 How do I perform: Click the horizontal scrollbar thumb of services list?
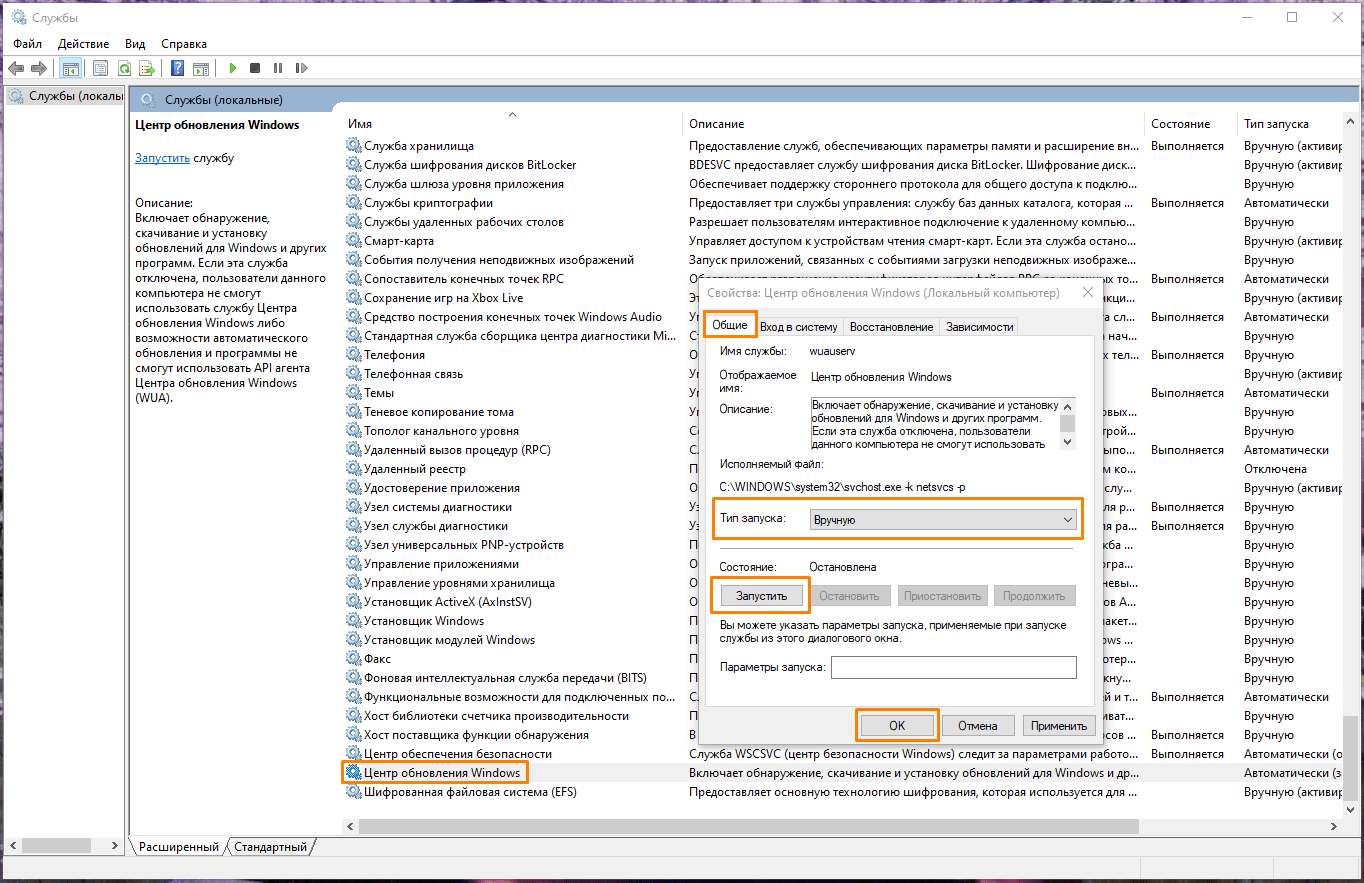click(748, 826)
